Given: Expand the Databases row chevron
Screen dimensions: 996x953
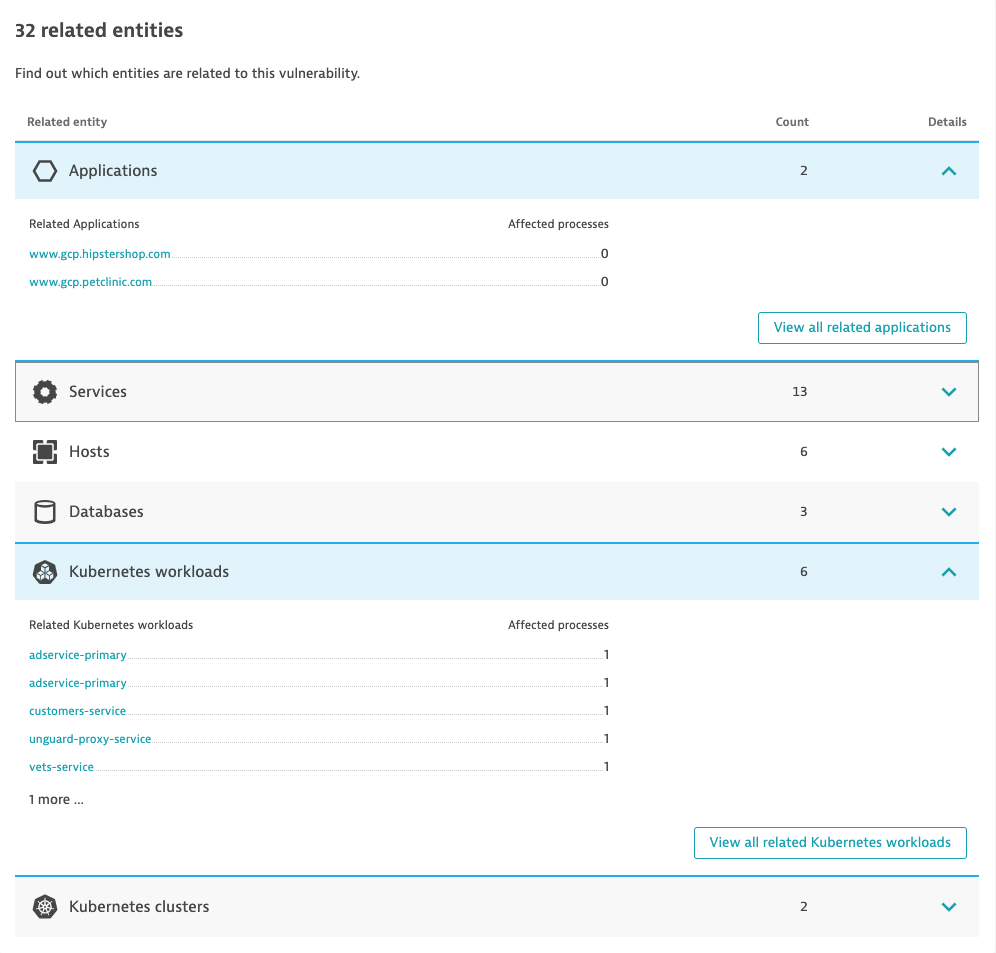Looking at the screenshot, I should (949, 512).
